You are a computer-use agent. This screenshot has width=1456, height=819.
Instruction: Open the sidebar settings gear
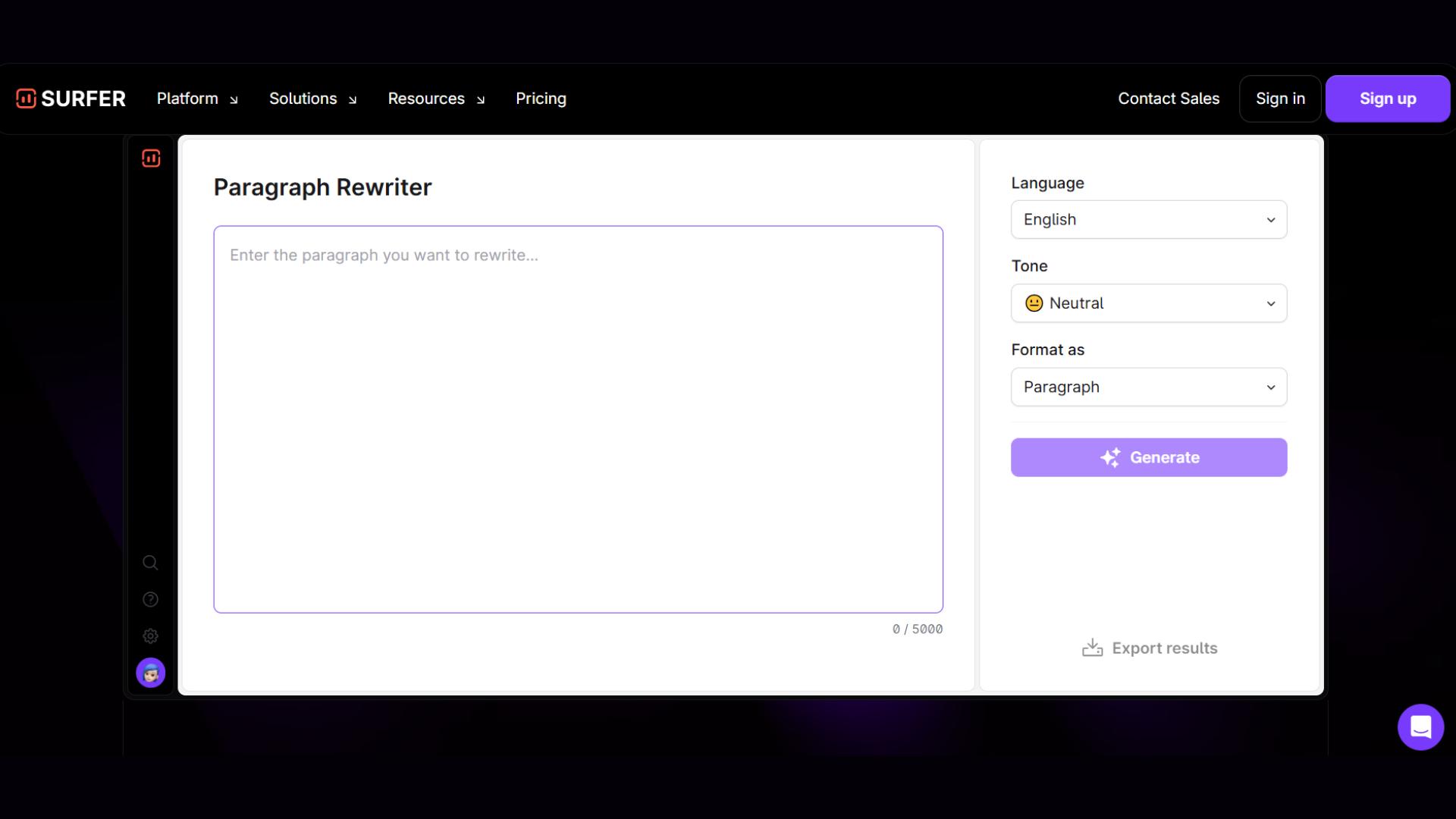[x=150, y=636]
